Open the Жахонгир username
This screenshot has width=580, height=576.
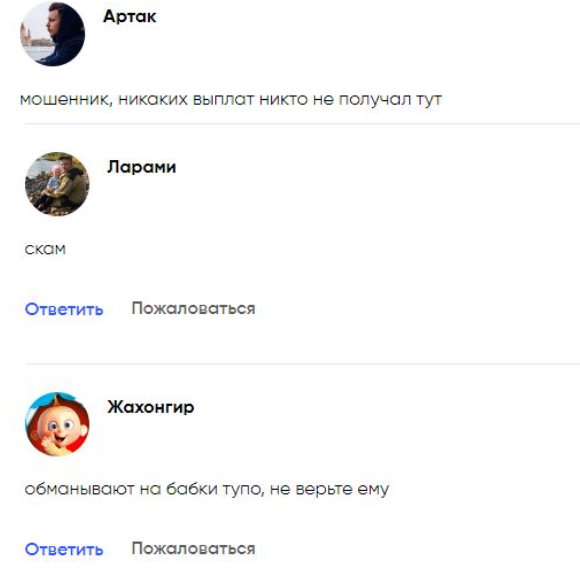pos(151,407)
